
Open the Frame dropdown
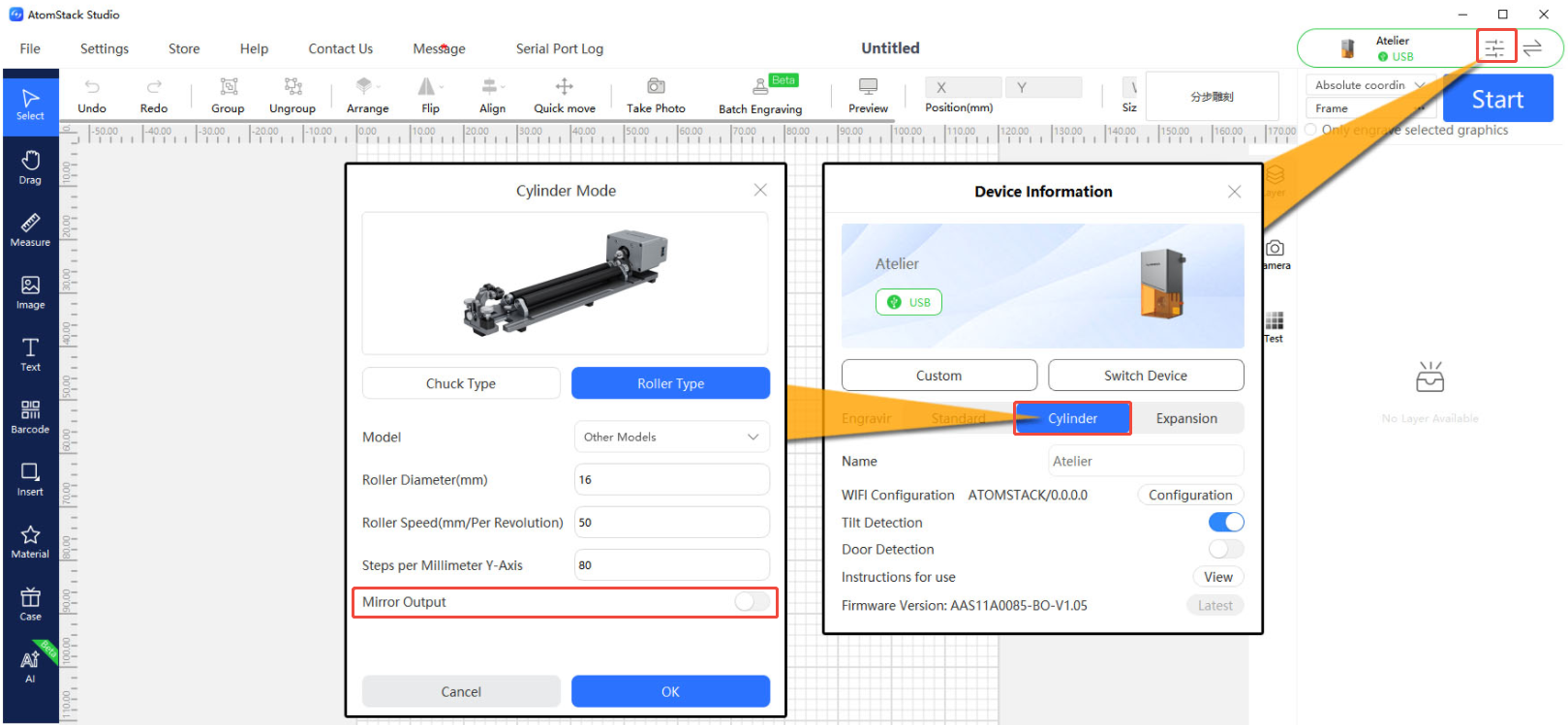point(1369,108)
